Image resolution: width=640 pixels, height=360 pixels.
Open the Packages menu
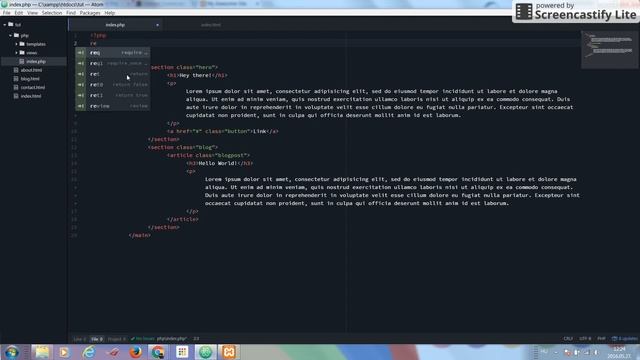(x=90, y=13)
